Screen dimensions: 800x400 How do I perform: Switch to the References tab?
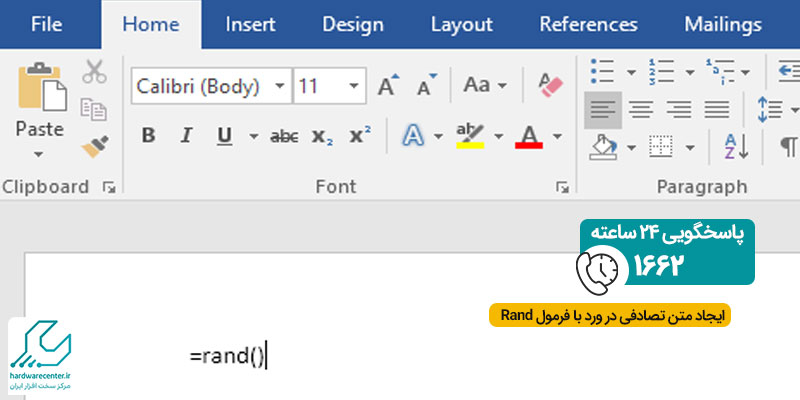[588, 24]
